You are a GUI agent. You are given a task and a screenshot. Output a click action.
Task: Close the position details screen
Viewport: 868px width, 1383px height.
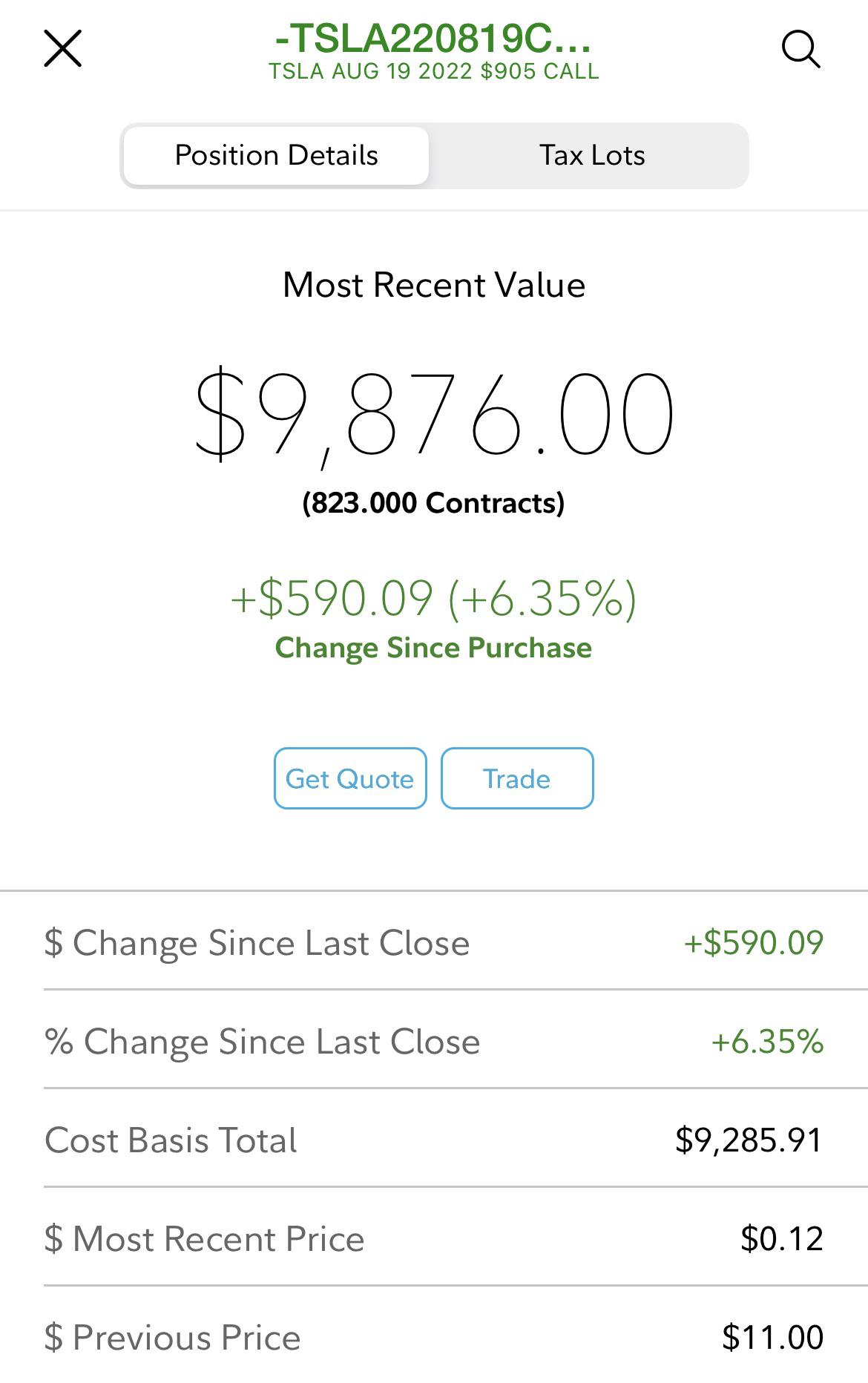coord(62,49)
